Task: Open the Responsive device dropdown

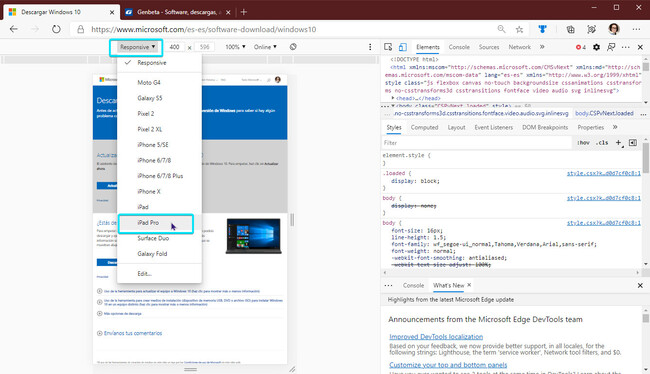Action: (137, 47)
